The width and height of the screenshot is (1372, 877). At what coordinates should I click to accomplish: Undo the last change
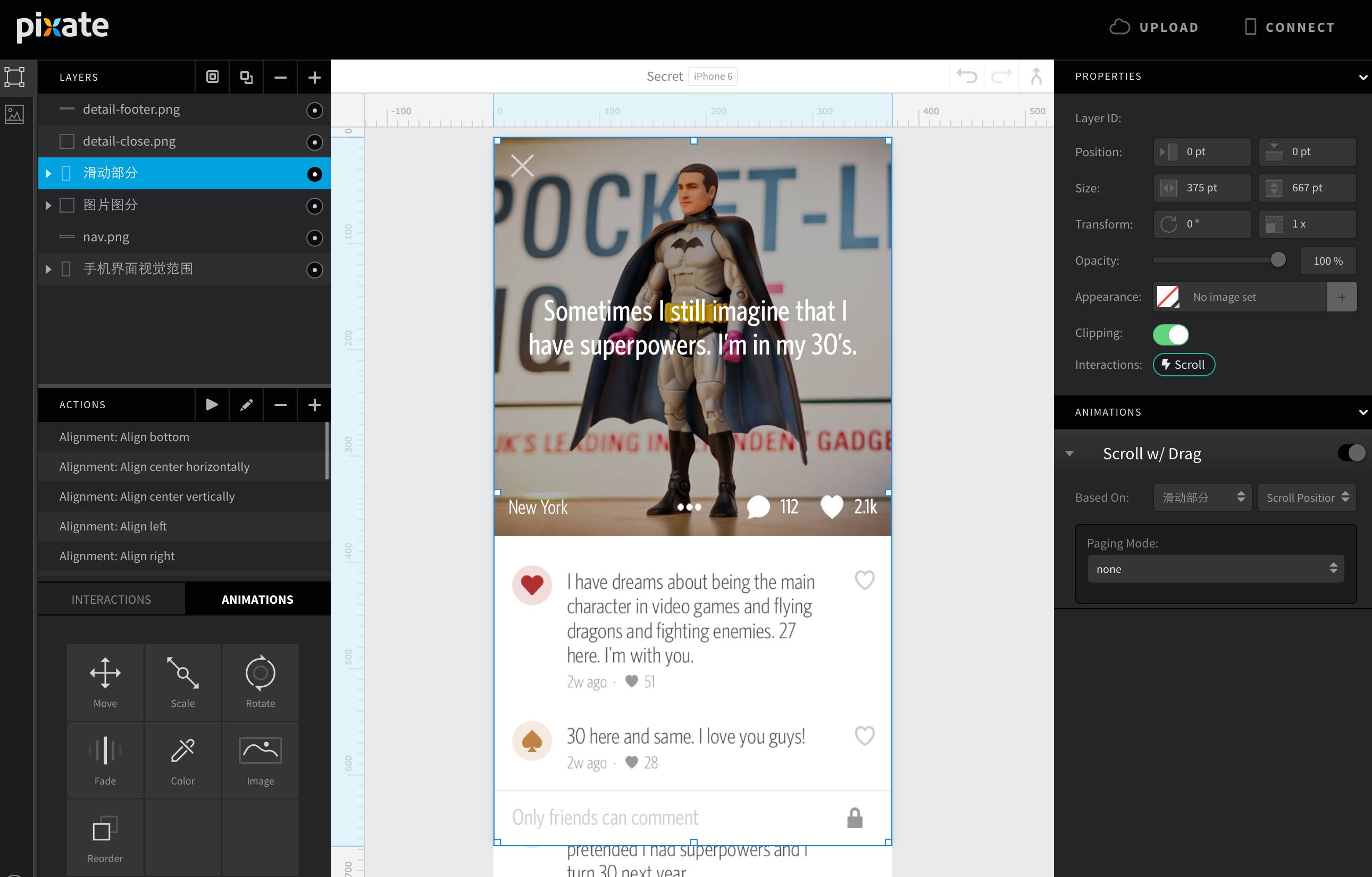tap(966, 75)
